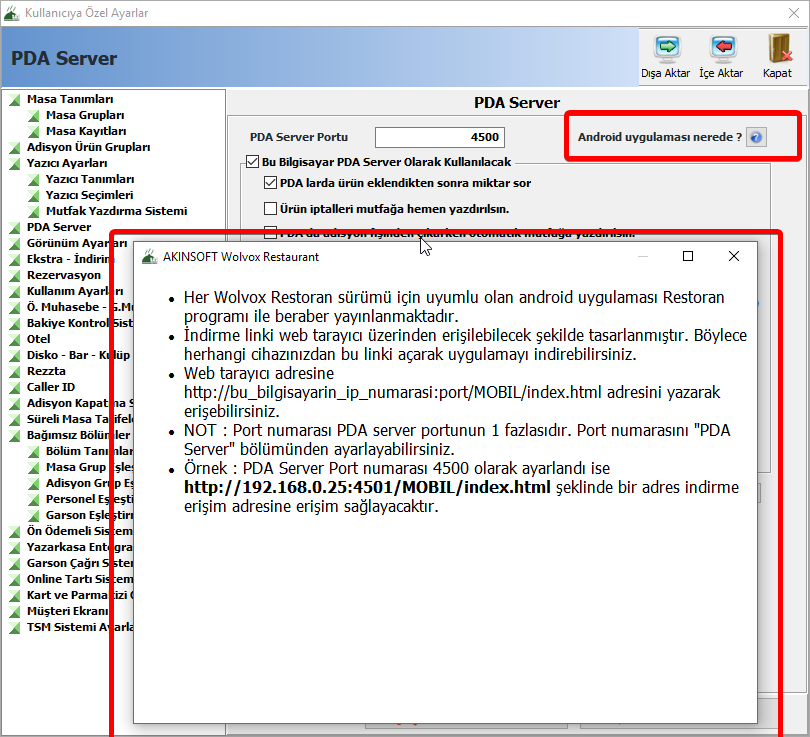This screenshot has height=737, width=810.
Task: Open Ö. Muhasebe settings entry
Action: point(80,307)
